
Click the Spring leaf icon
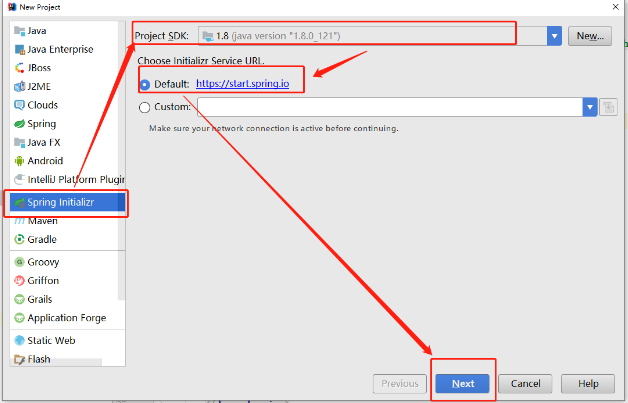tap(20, 124)
